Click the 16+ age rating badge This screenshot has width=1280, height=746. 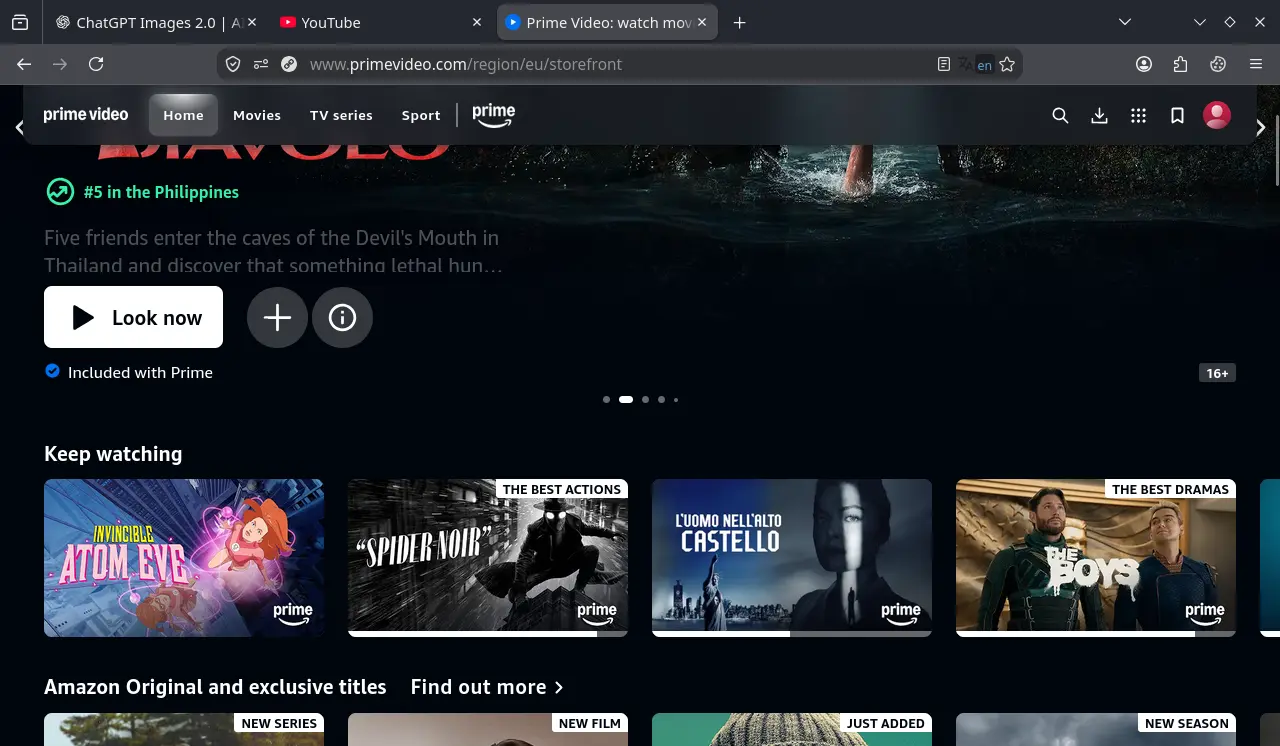[1217, 373]
